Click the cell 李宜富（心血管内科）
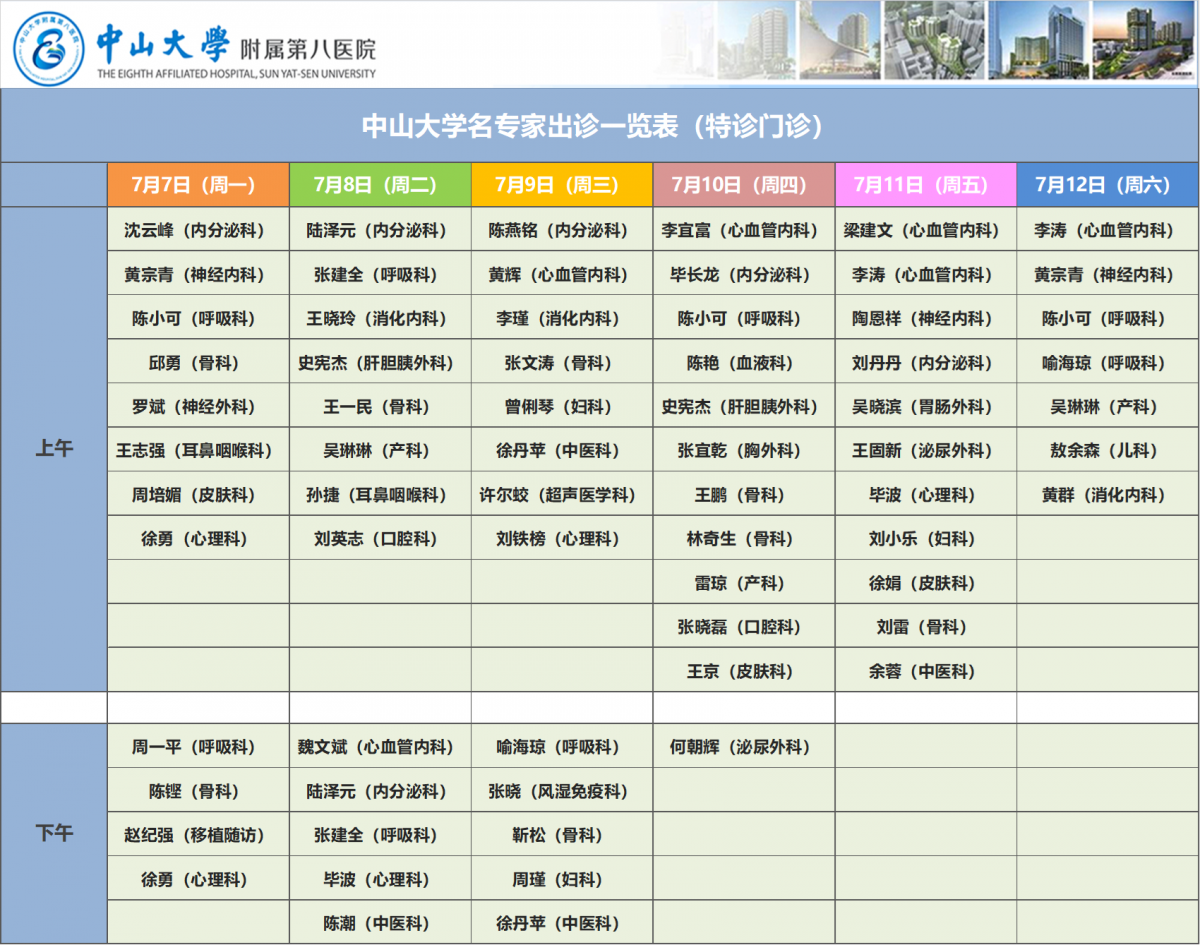 [x=744, y=230]
